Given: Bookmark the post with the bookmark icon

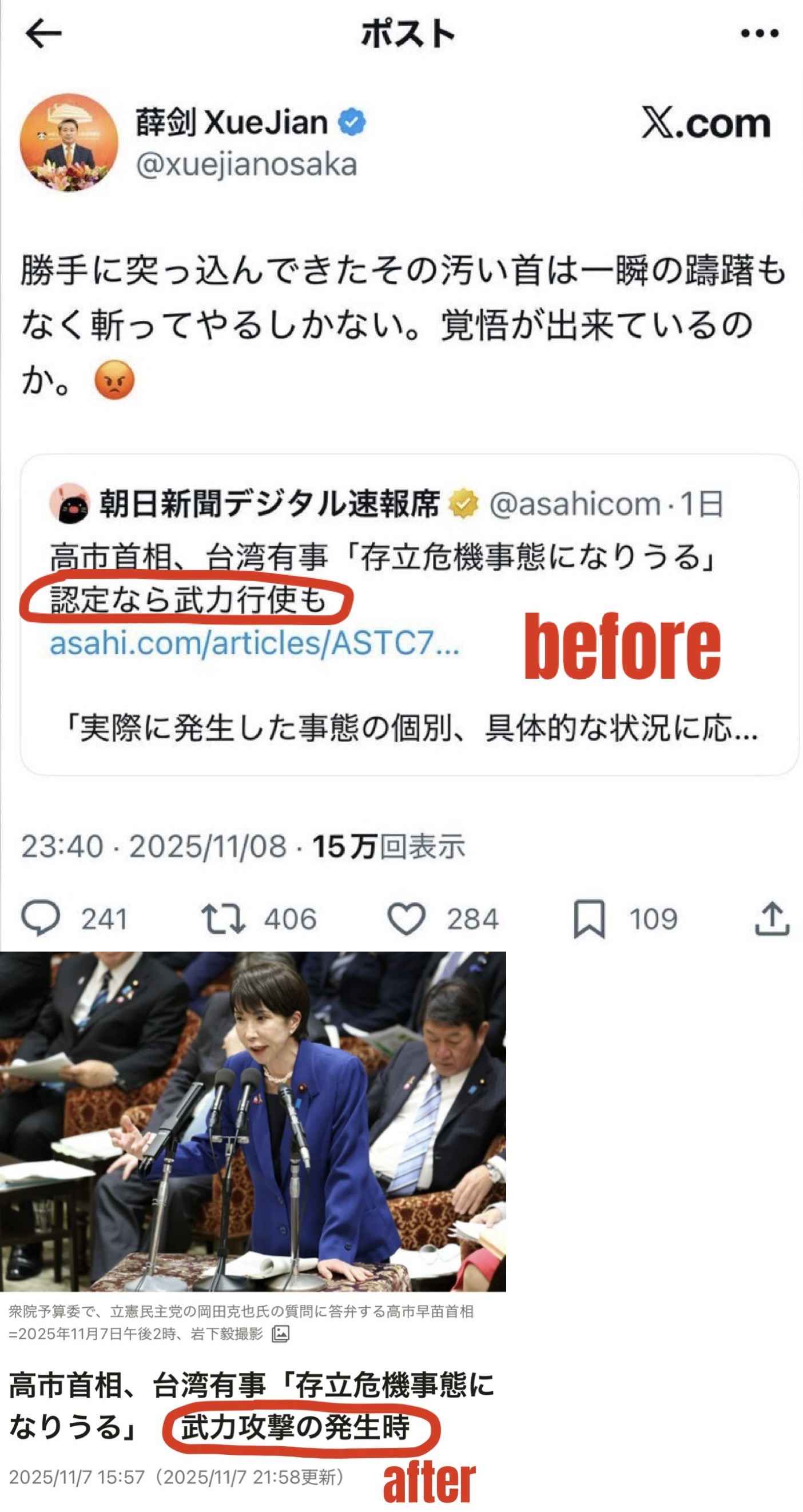Looking at the screenshot, I should pos(589,918).
